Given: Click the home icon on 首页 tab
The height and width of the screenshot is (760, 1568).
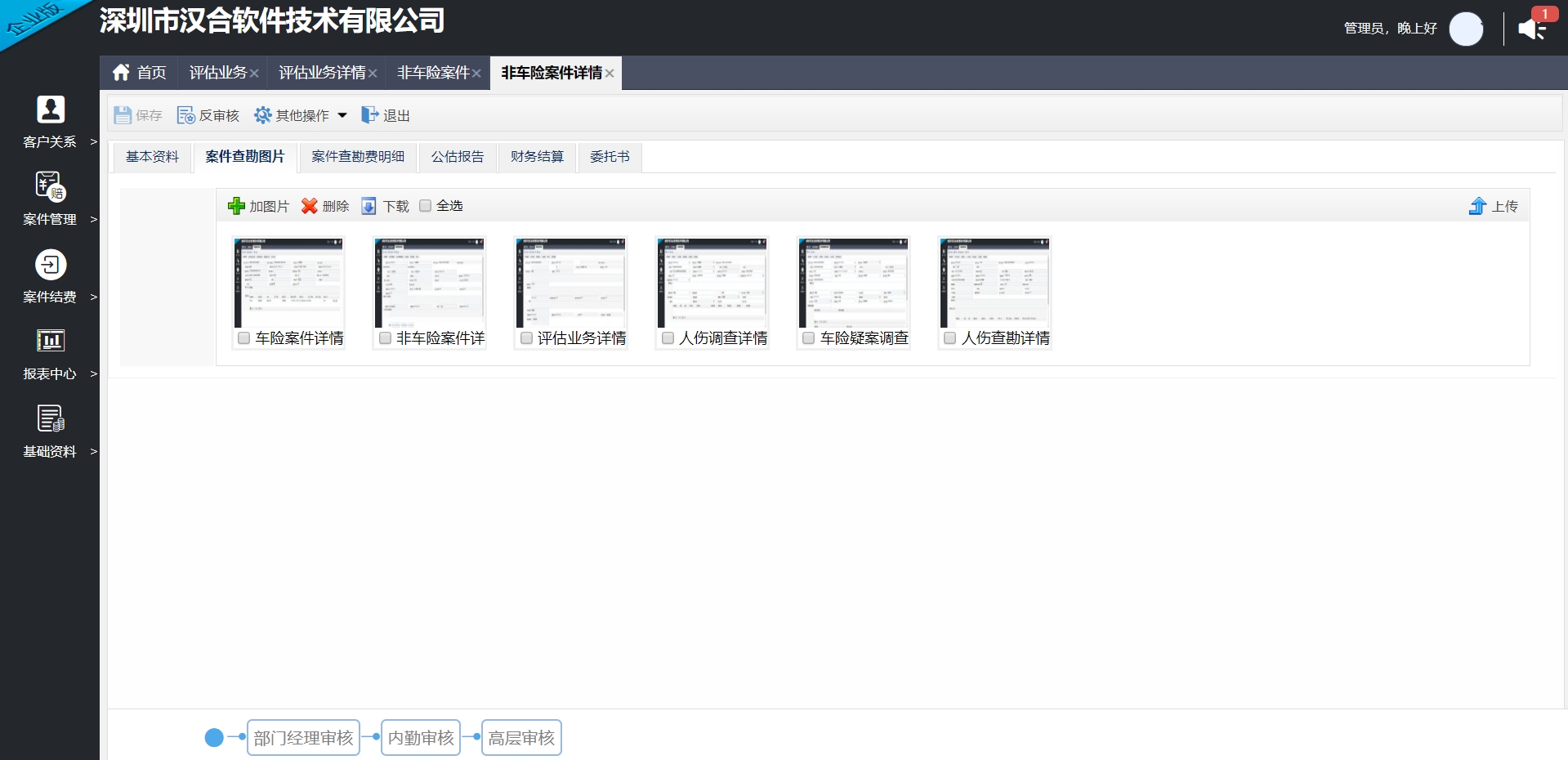Looking at the screenshot, I should point(121,73).
